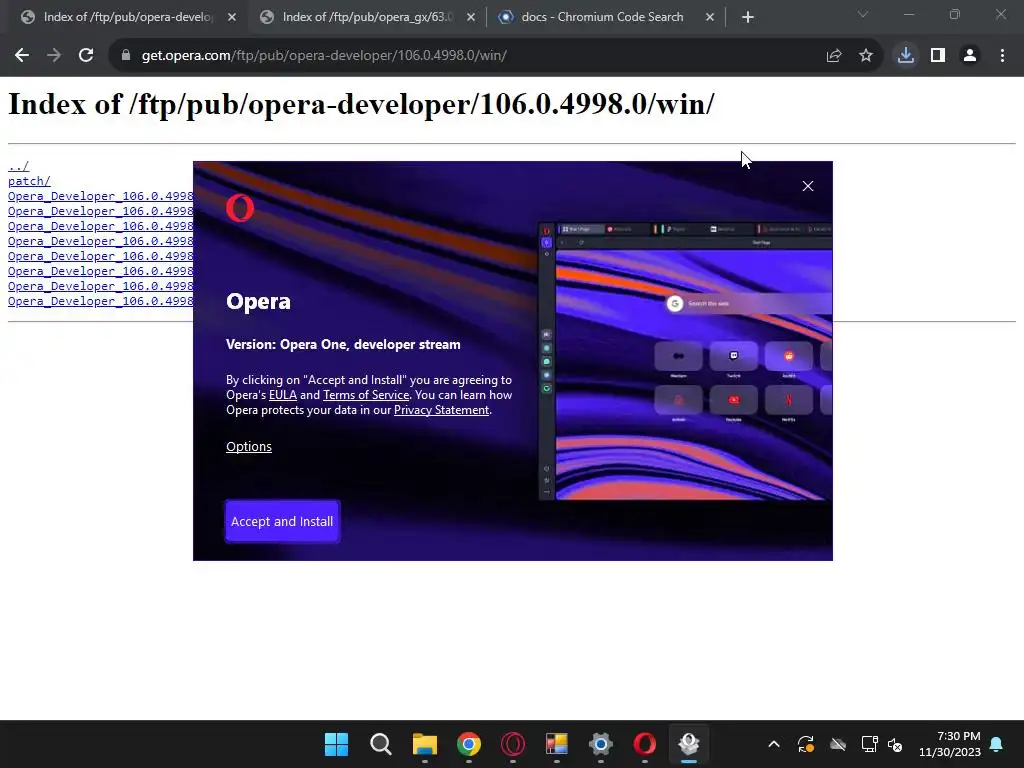Open the EULA link
This screenshot has width=1024, height=768.
[x=283, y=395]
